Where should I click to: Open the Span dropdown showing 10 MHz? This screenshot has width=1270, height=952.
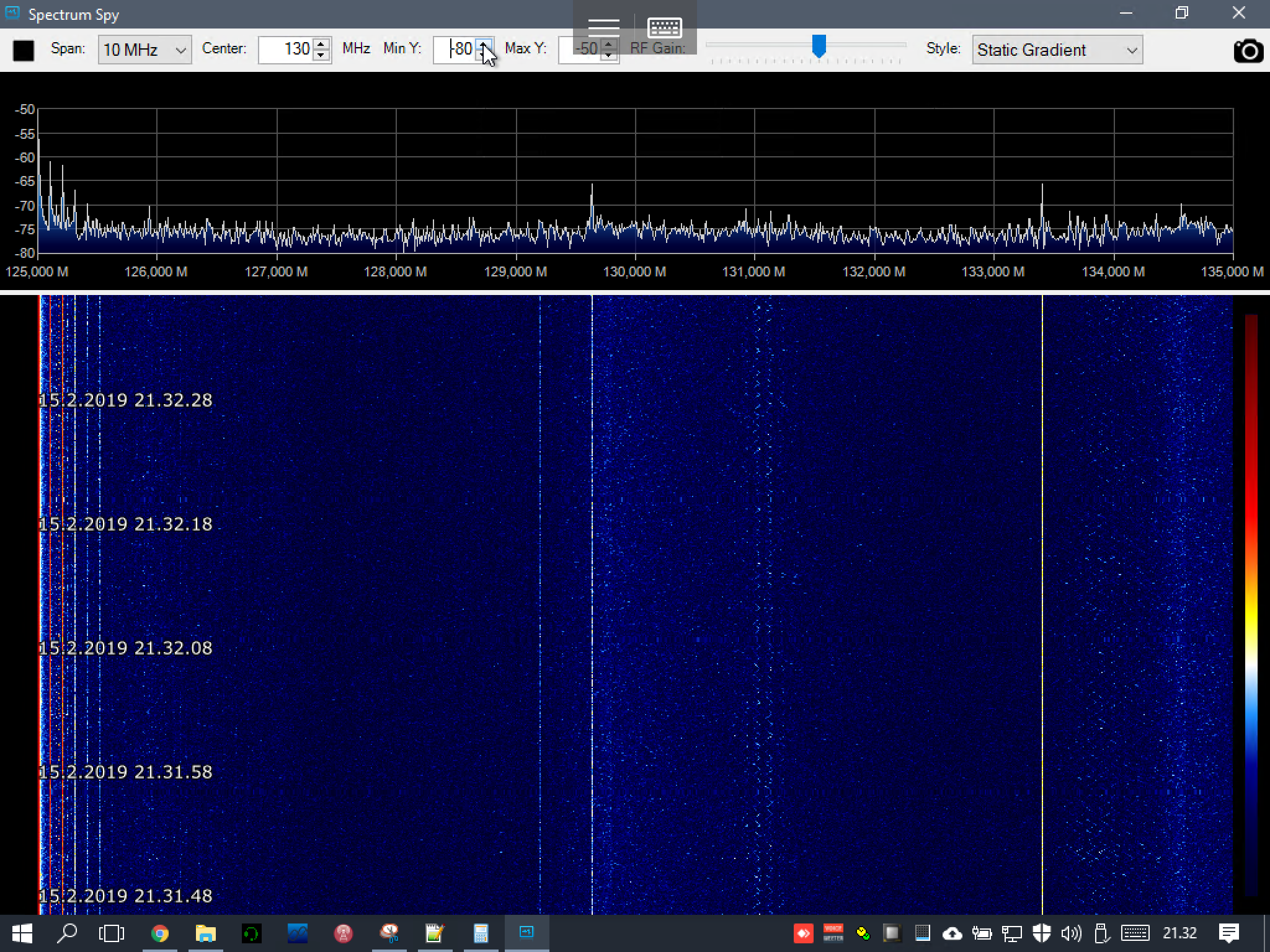(144, 50)
